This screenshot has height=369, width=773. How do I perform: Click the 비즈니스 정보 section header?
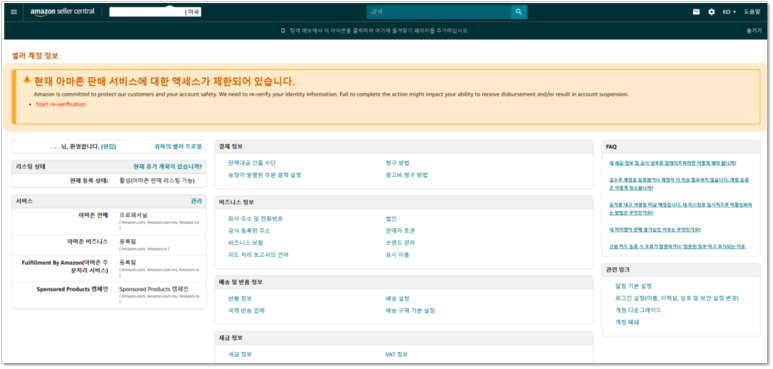coord(236,202)
